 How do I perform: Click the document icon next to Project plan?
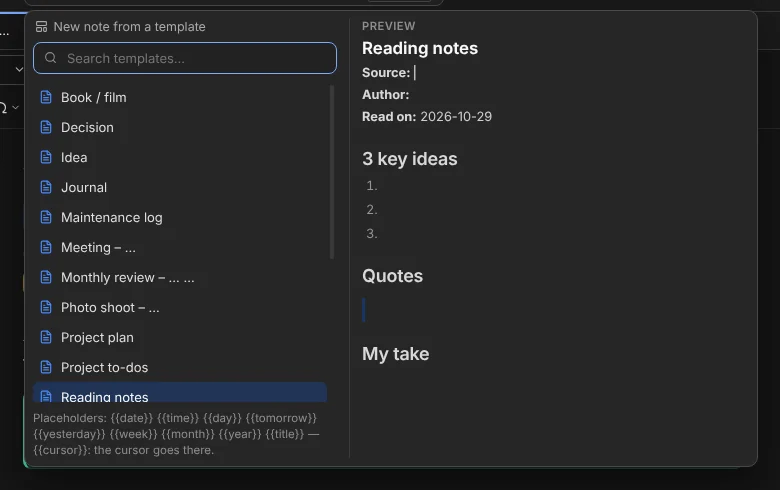coord(46,338)
